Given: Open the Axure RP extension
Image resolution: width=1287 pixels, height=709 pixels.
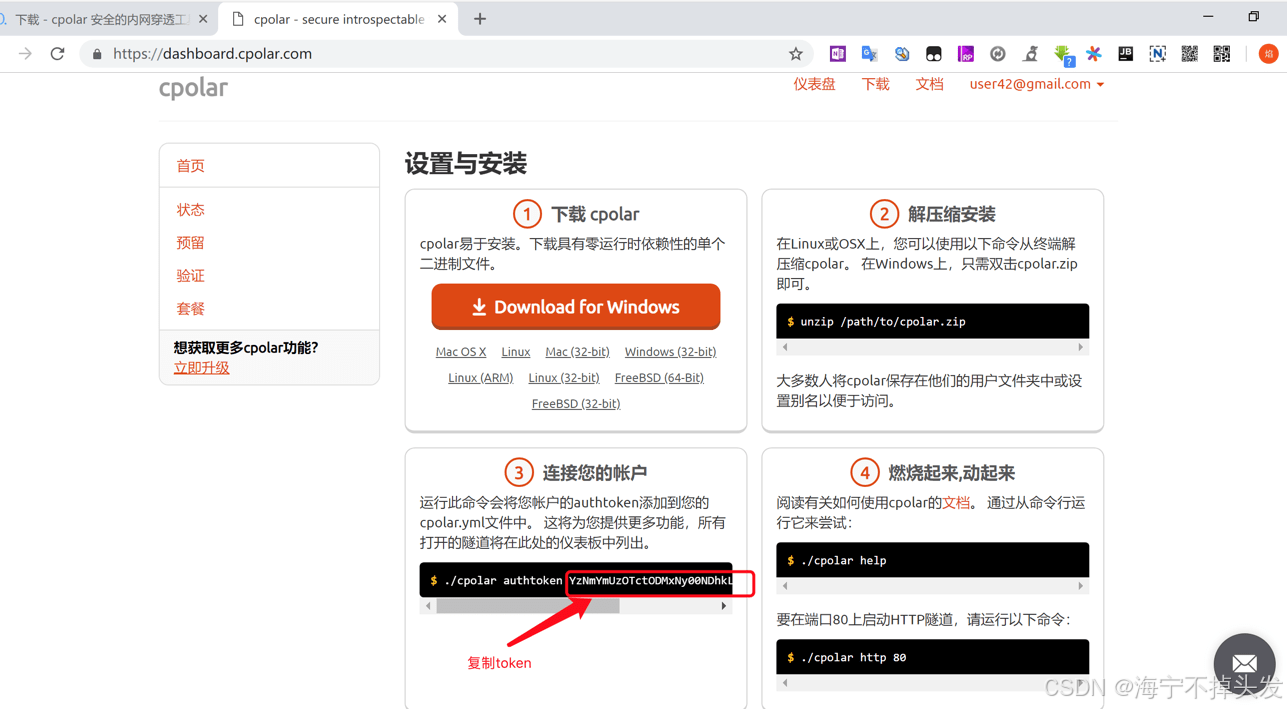Looking at the screenshot, I should (966, 54).
